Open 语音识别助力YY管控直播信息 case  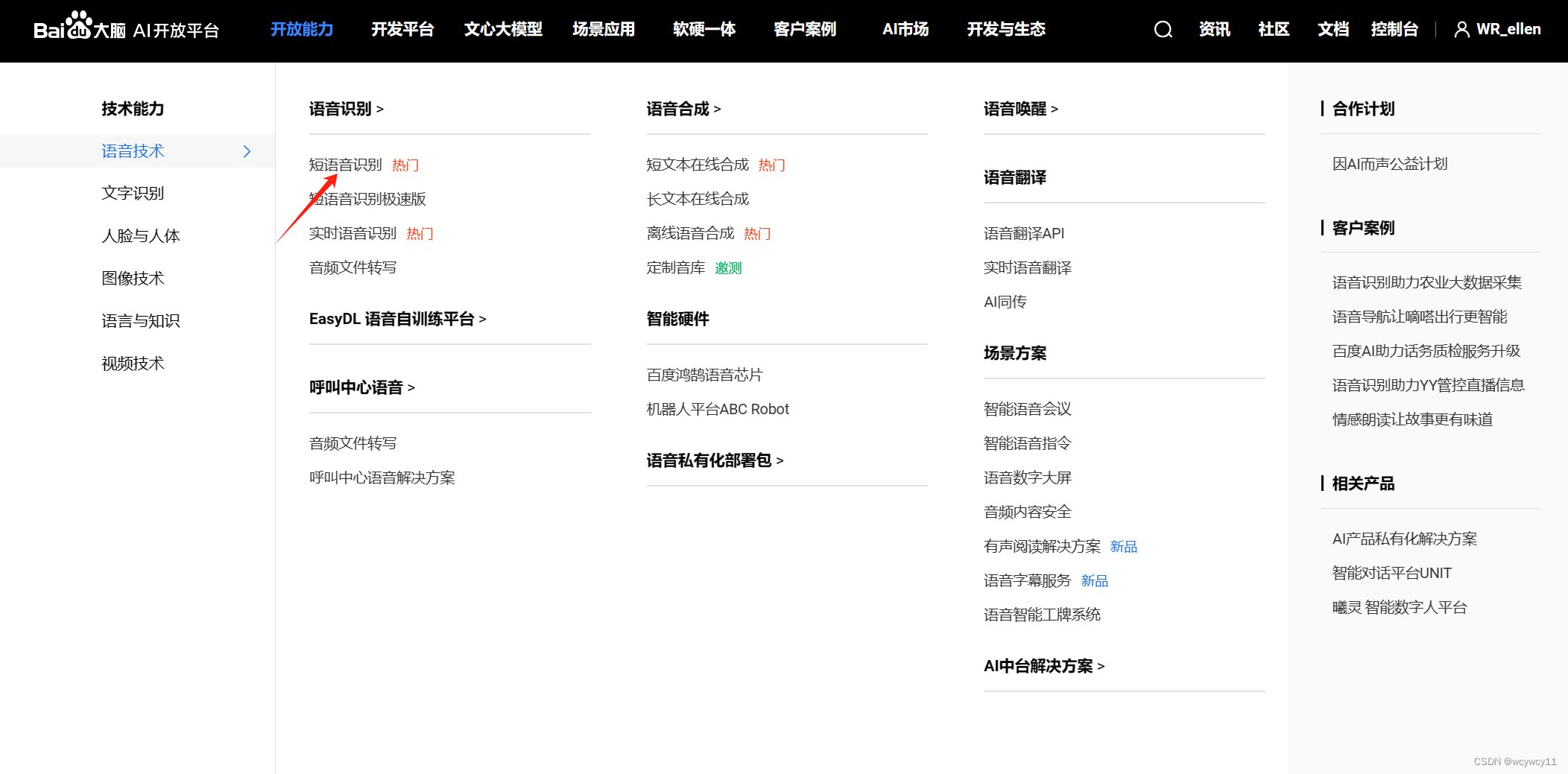(1429, 385)
